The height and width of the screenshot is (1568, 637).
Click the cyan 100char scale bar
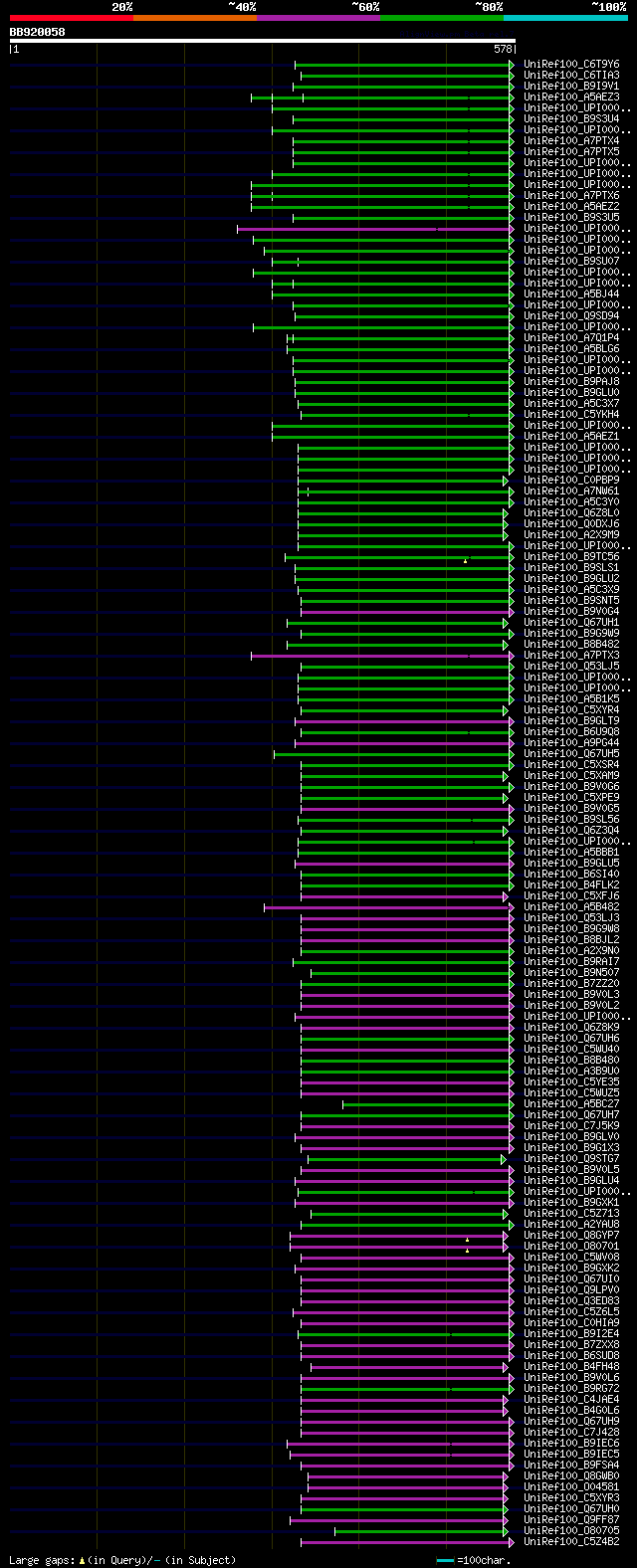click(x=445, y=1560)
